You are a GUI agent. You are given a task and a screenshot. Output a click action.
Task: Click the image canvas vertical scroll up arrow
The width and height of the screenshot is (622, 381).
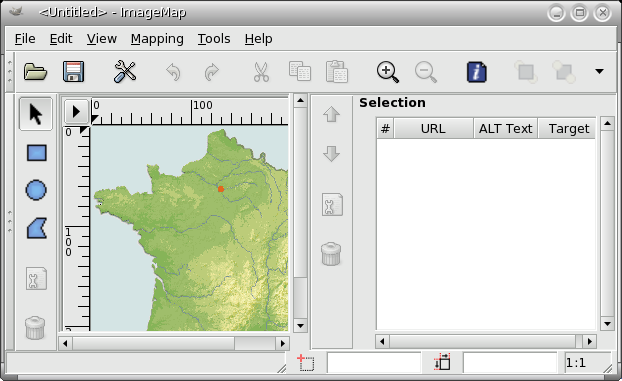[x=300, y=100]
